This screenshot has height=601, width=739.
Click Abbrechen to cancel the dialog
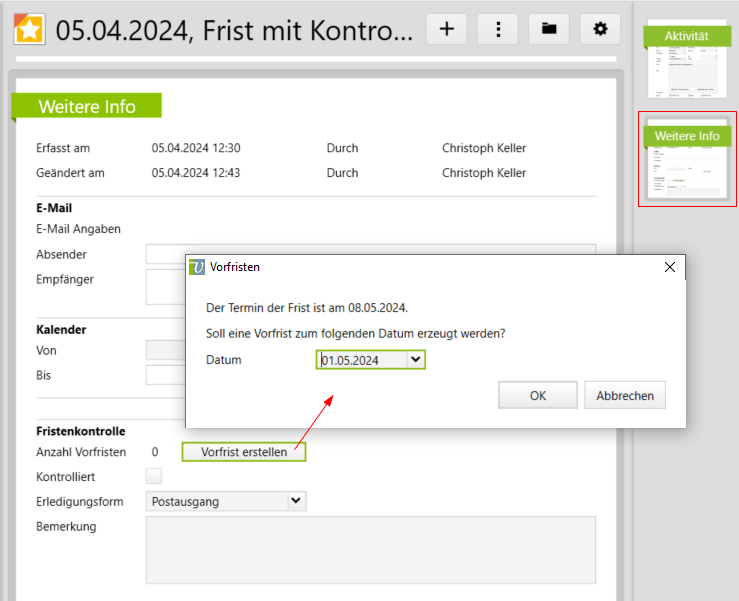point(624,395)
